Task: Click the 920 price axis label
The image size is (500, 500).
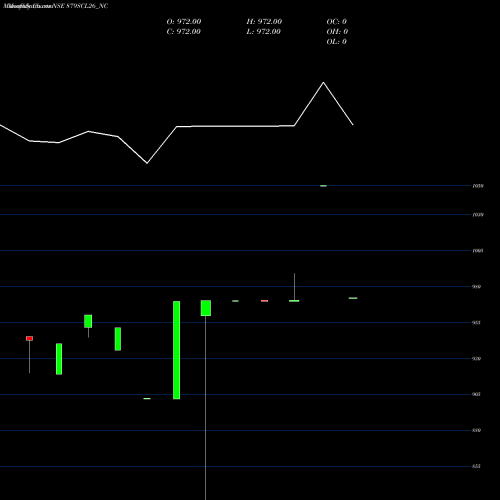Action: pyautogui.click(x=476, y=358)
